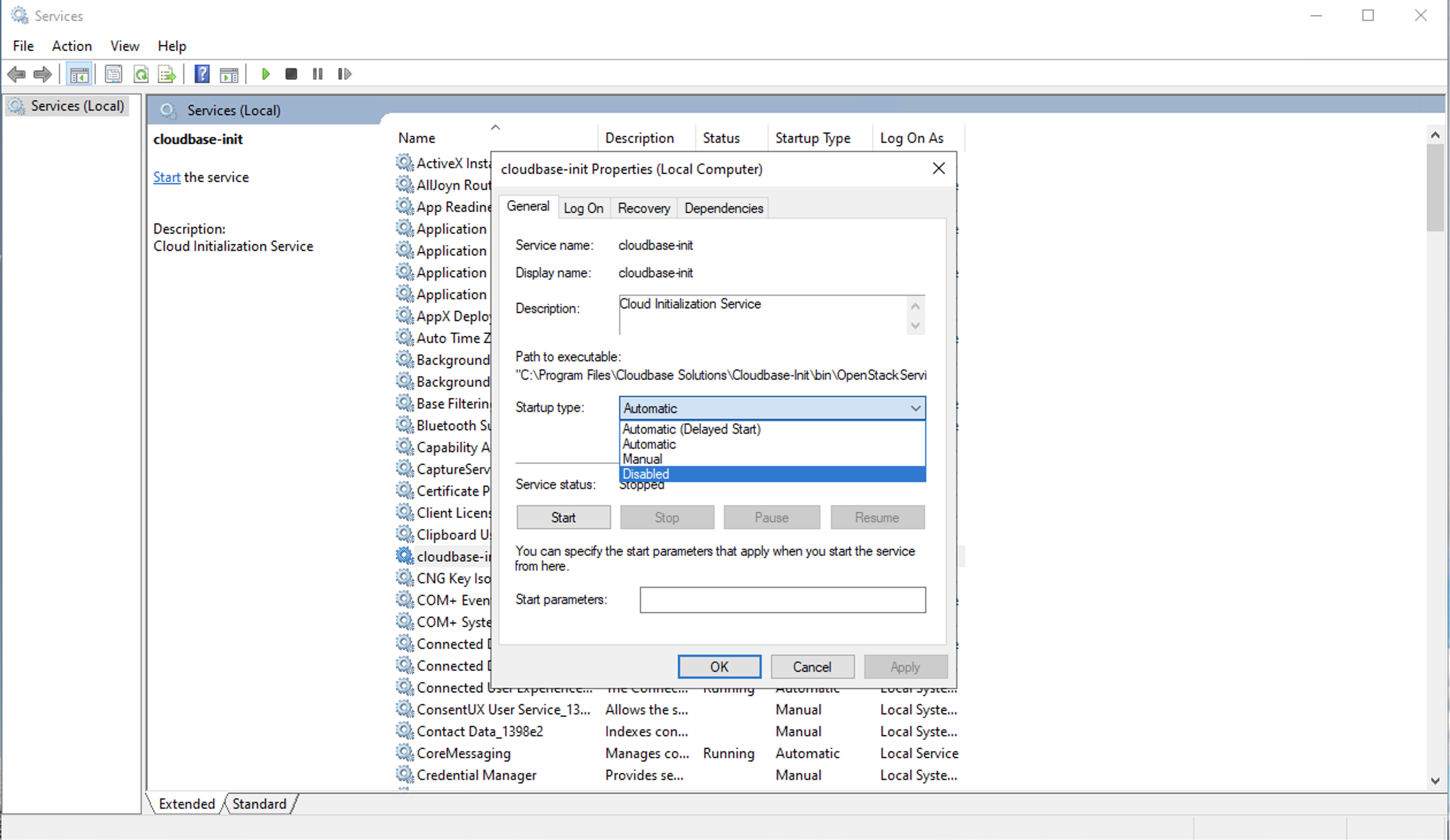1450x840 pixels.
Task: Open the Help menu
Action: coord(172,46)
